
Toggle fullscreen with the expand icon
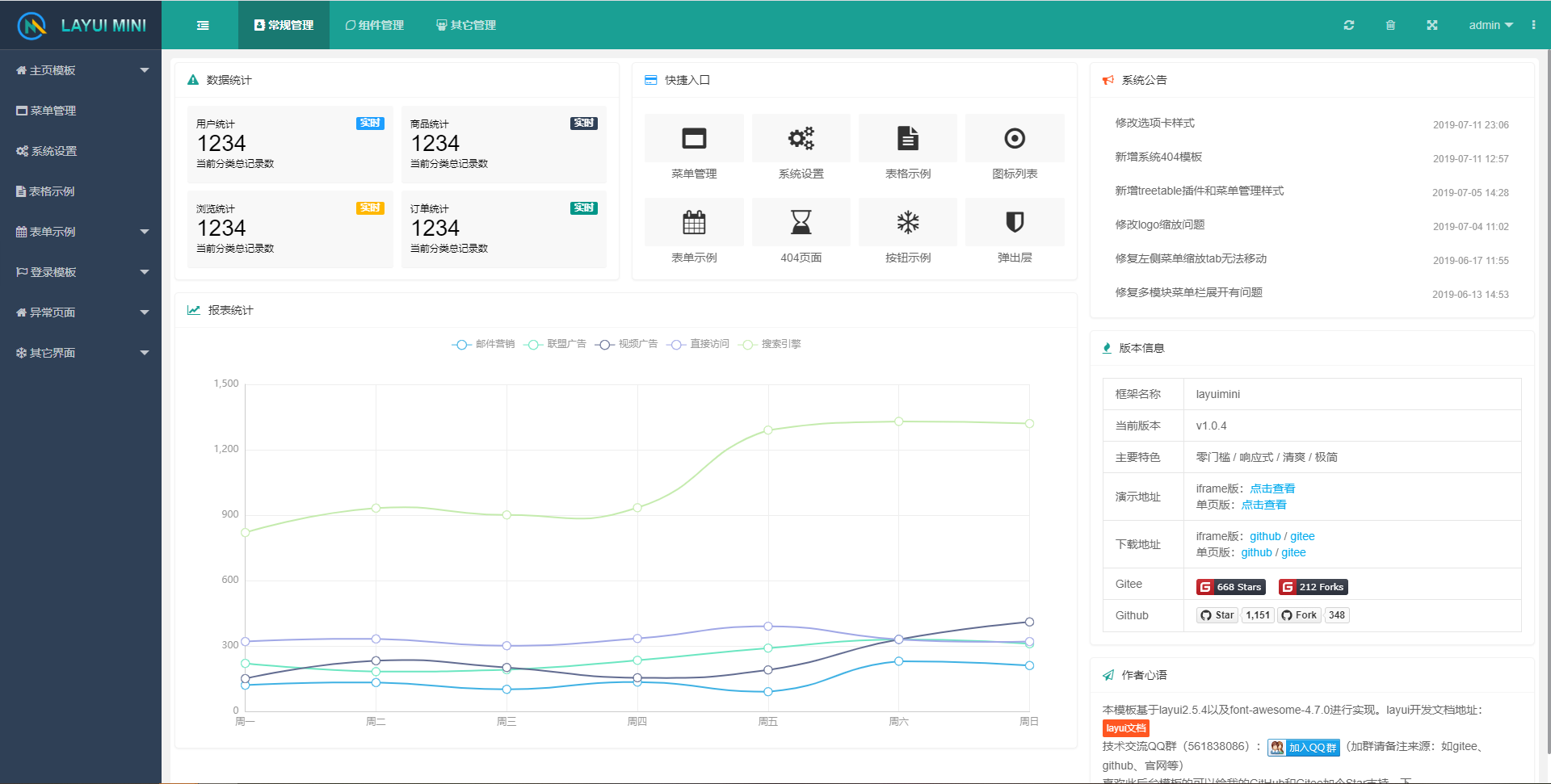tap(1431, 25)
